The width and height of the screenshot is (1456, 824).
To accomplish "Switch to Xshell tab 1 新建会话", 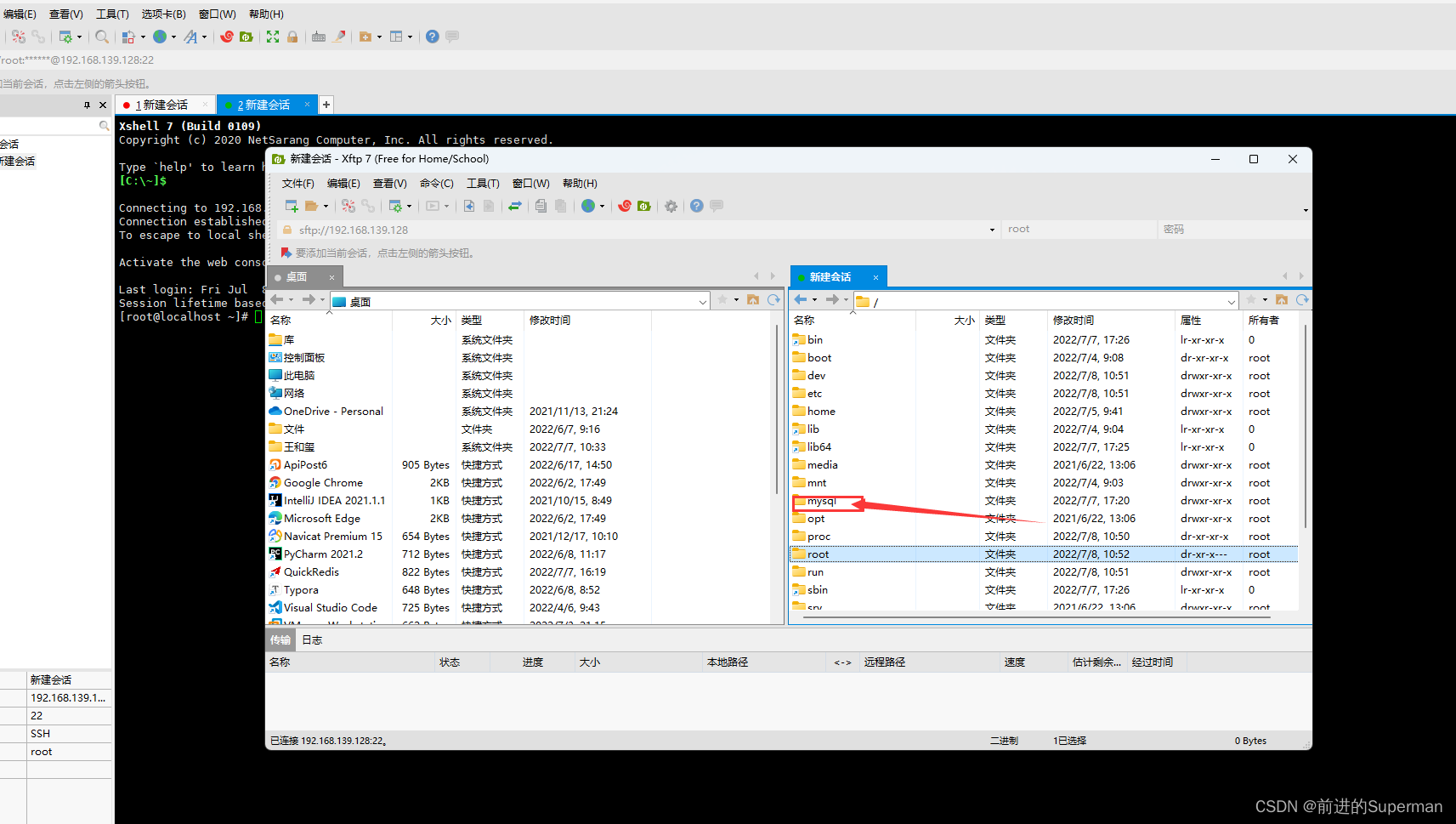I will tap(165, 105).
